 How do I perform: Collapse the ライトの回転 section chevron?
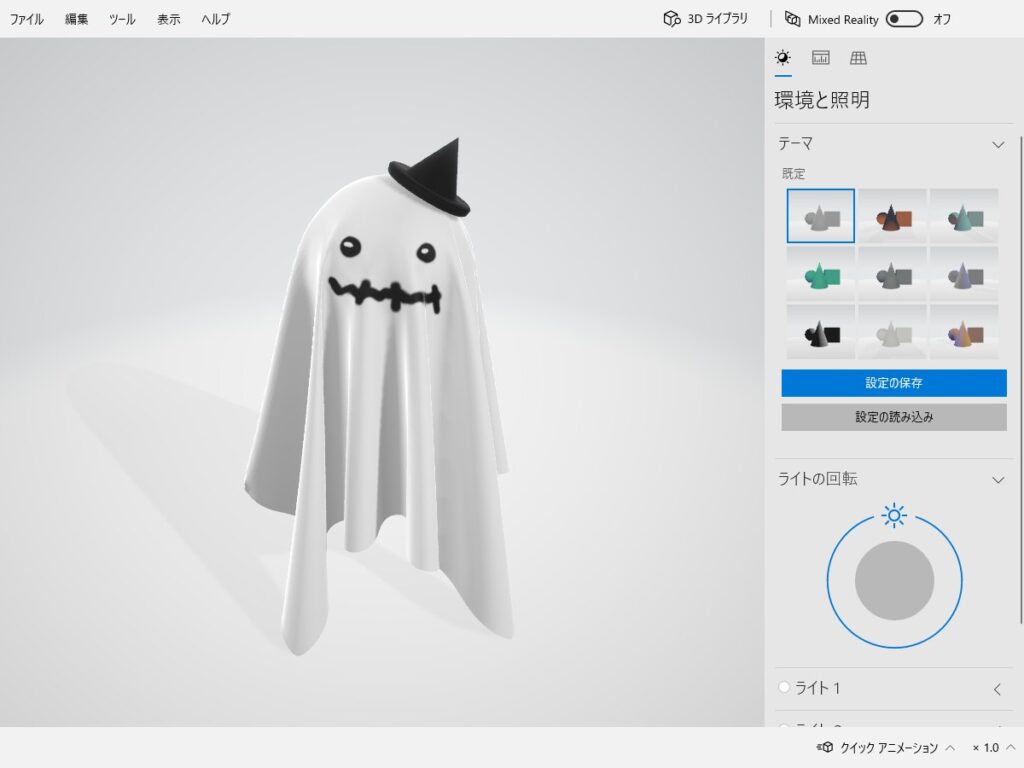997,480
